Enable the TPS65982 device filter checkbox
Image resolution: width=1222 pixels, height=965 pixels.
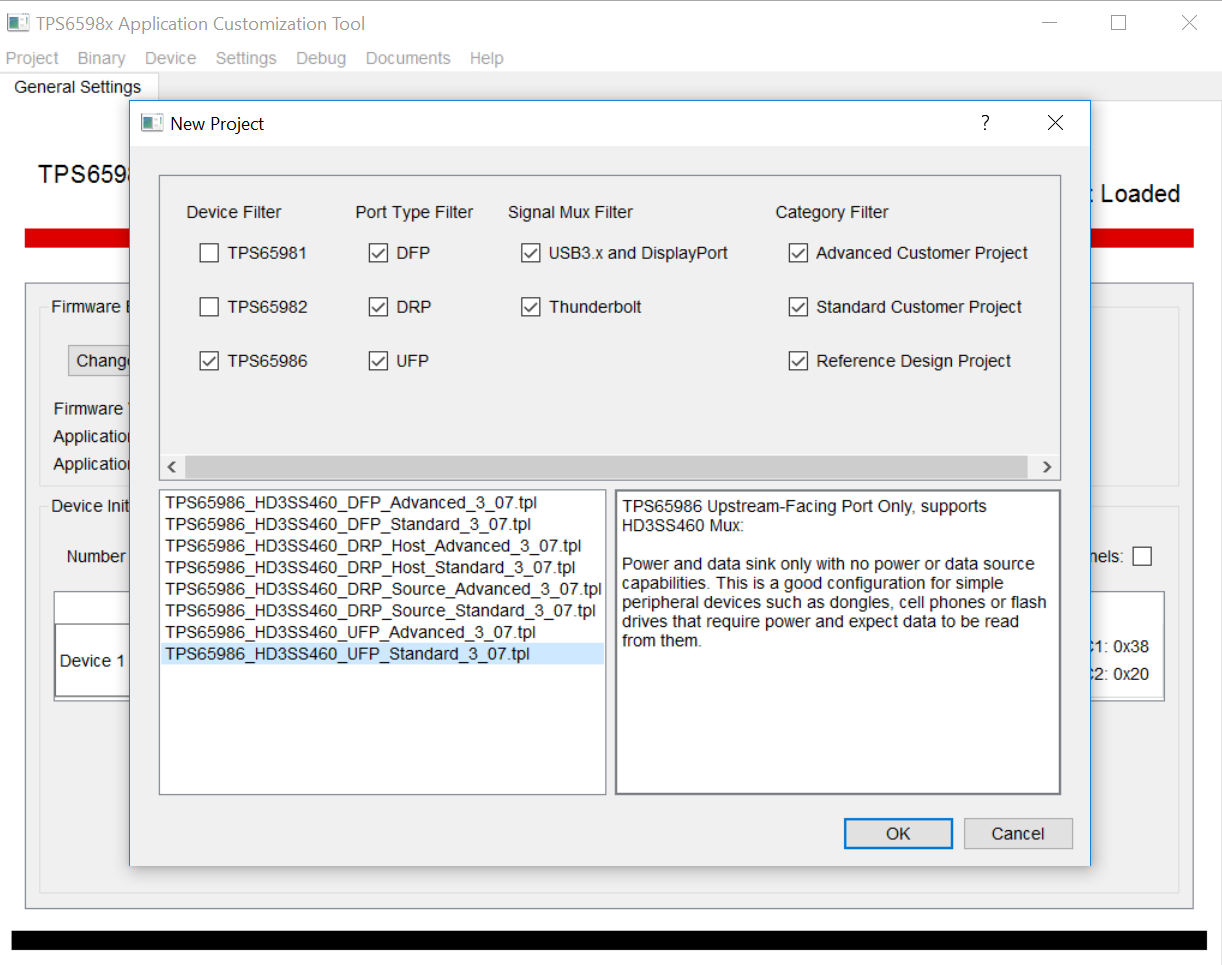209,307
